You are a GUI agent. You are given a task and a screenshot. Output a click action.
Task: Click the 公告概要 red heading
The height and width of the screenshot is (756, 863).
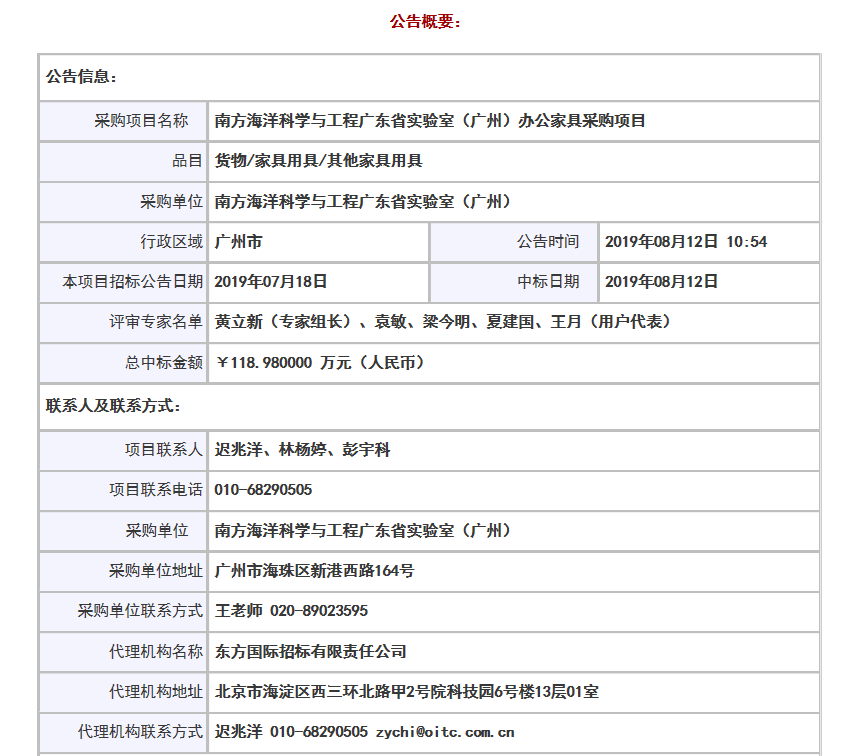(425, 21)
